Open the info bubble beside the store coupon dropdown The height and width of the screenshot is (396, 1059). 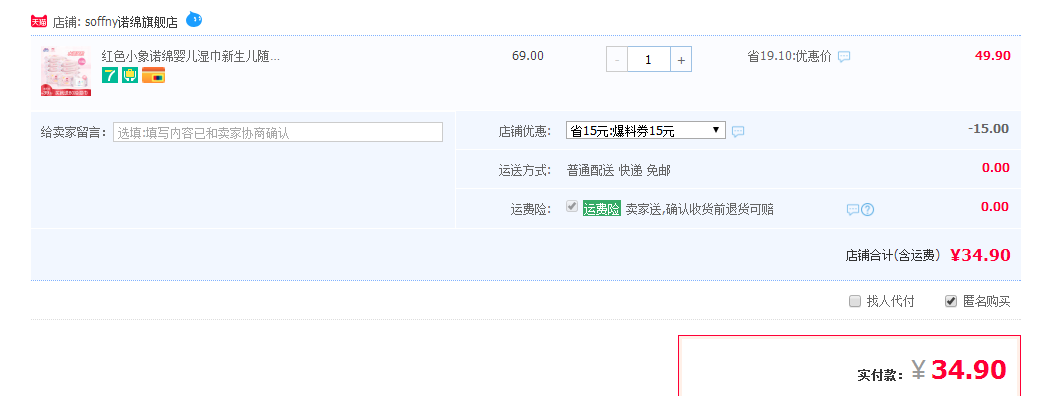738,131
